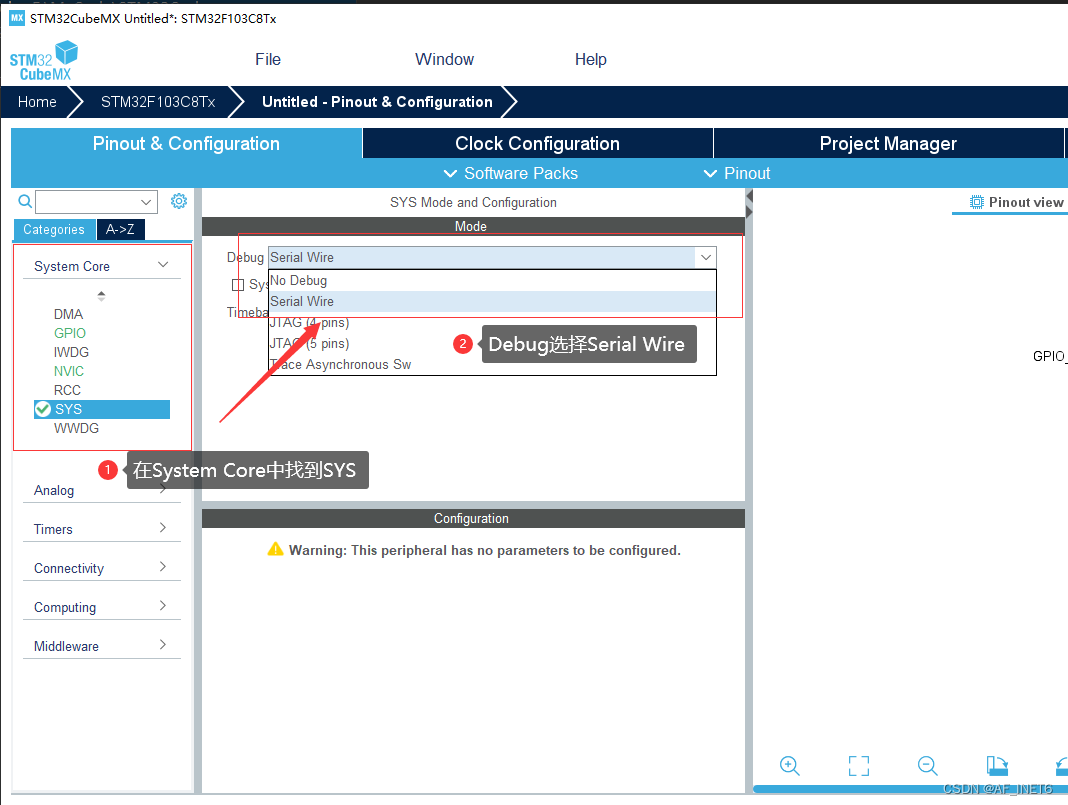This screenshot has height=805, width=1068.
Task: Switch to A->Z tab
Action: pos(120,230)
